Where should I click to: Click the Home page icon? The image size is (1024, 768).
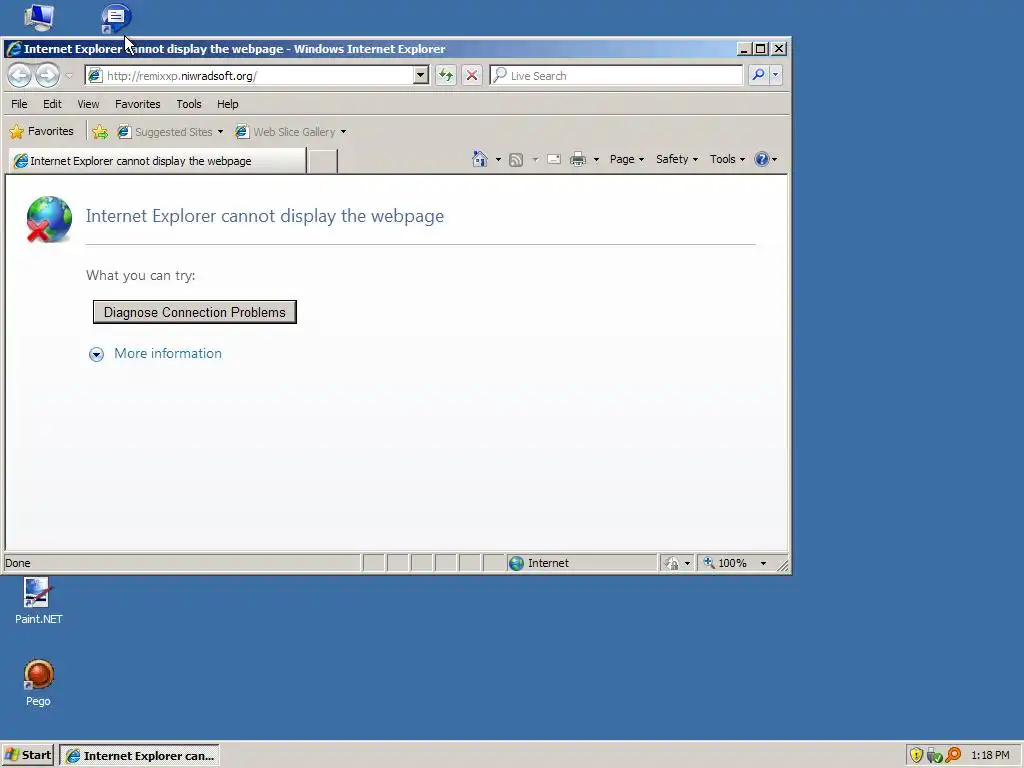point(480,159)
